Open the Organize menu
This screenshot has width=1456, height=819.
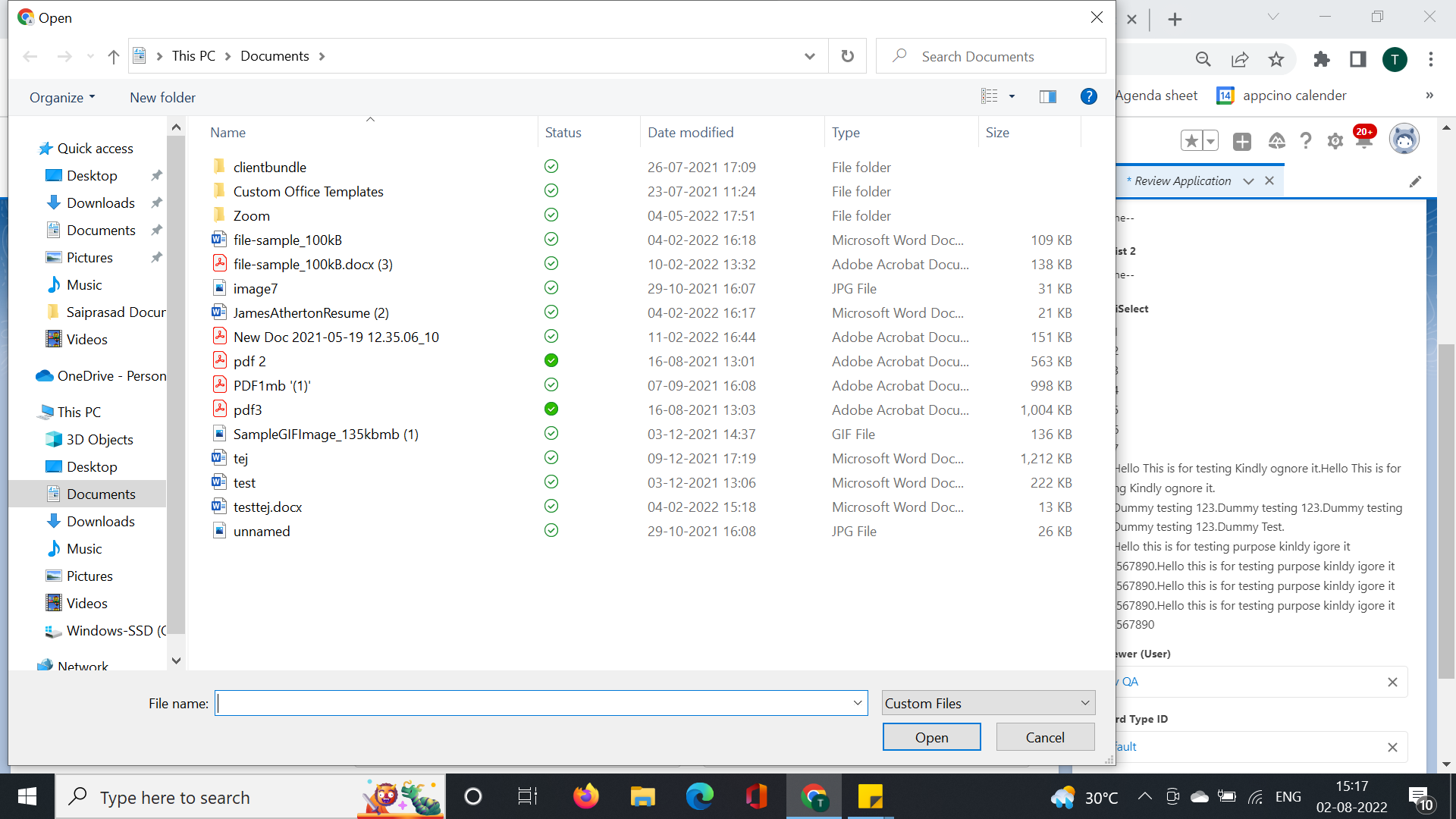(62, 97)
